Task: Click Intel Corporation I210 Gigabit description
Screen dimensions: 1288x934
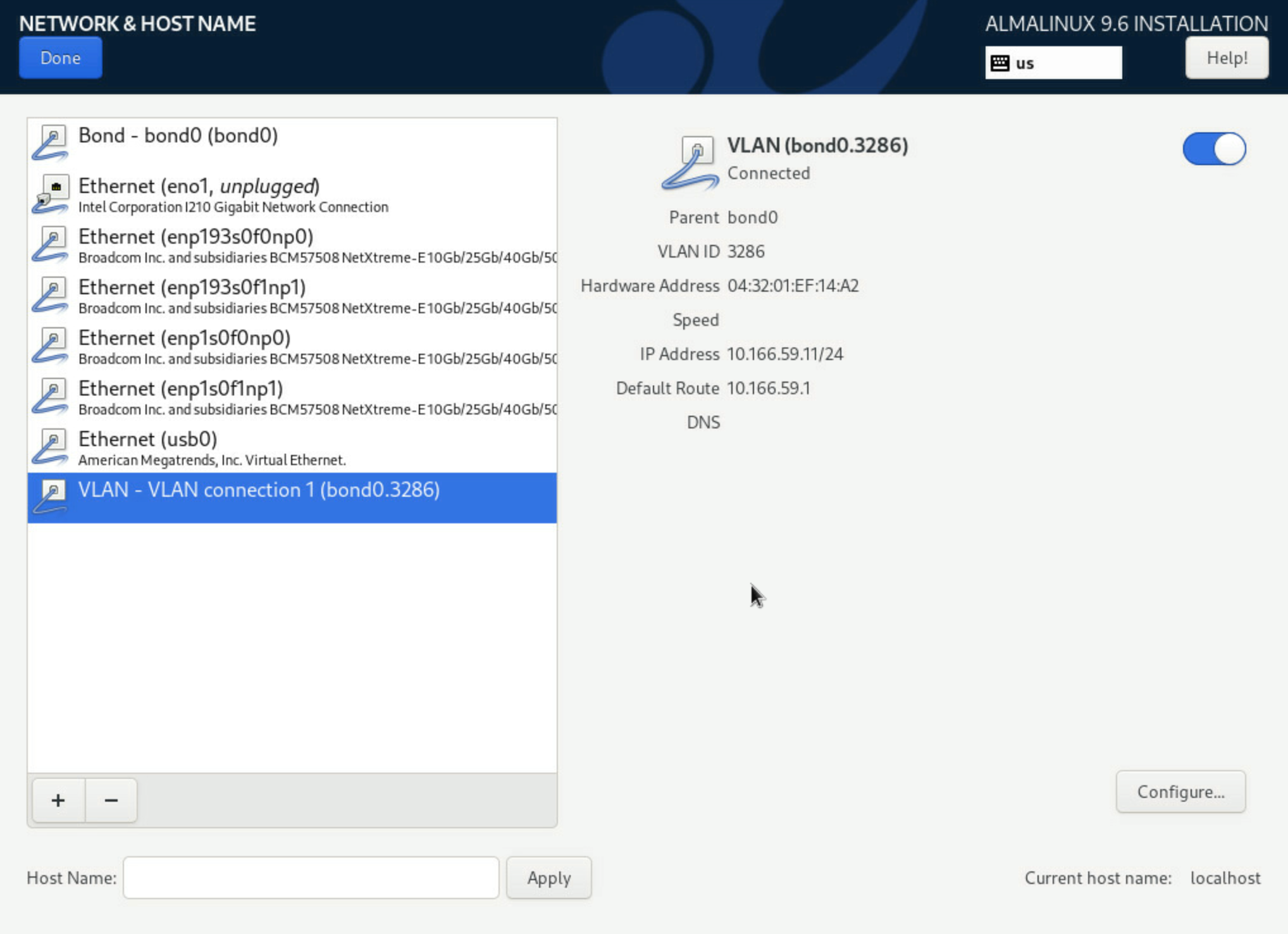Action: pyautogui.click(x=233, y=207)
